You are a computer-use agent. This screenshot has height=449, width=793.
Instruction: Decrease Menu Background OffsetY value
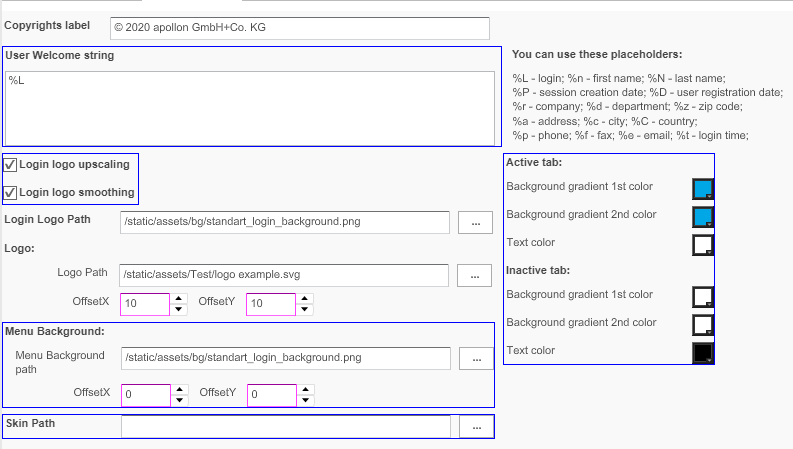click(x=306, y=402)
